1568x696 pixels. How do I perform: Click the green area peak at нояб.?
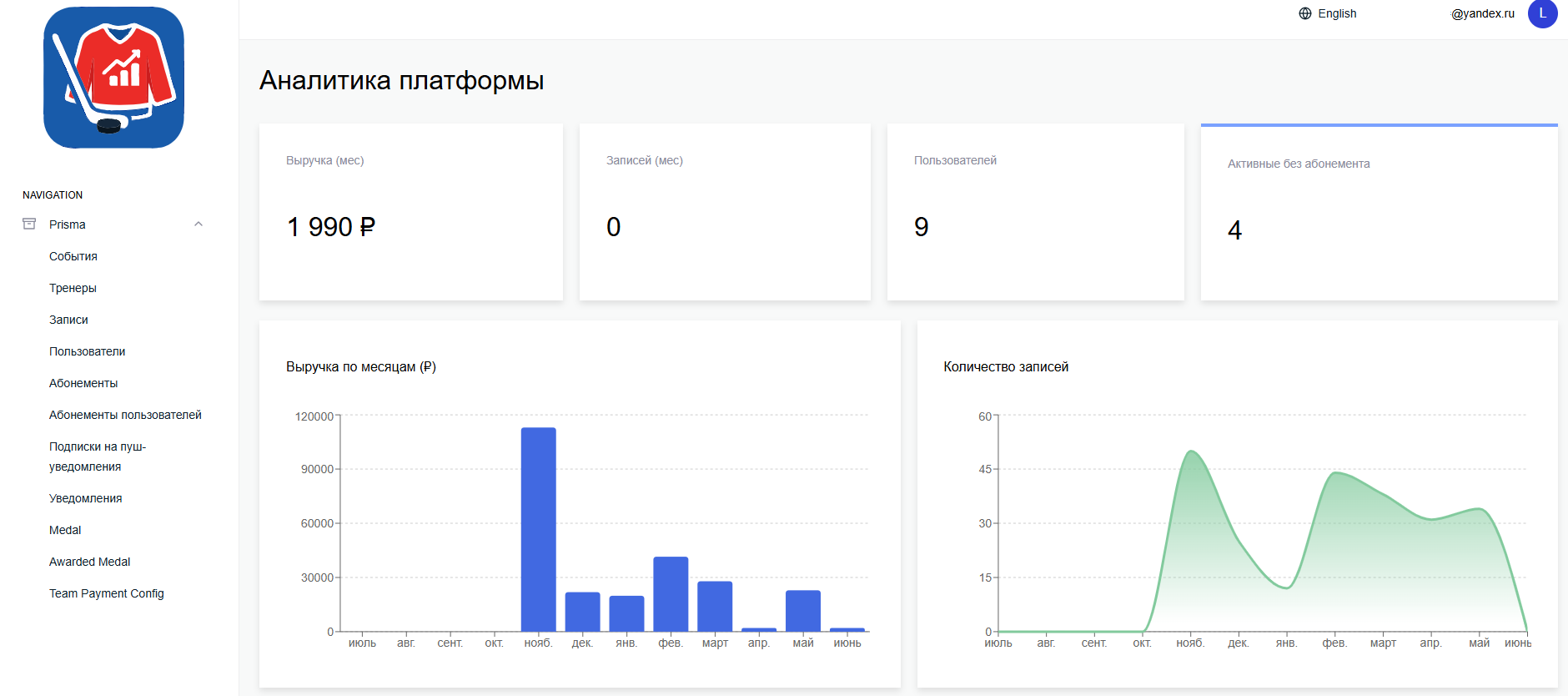1191,452
